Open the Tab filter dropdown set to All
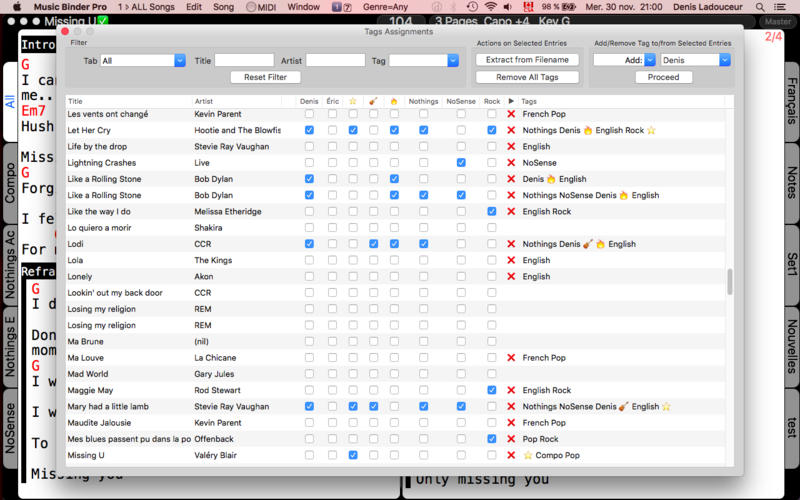800x500 pixels. tap(143, 60)
